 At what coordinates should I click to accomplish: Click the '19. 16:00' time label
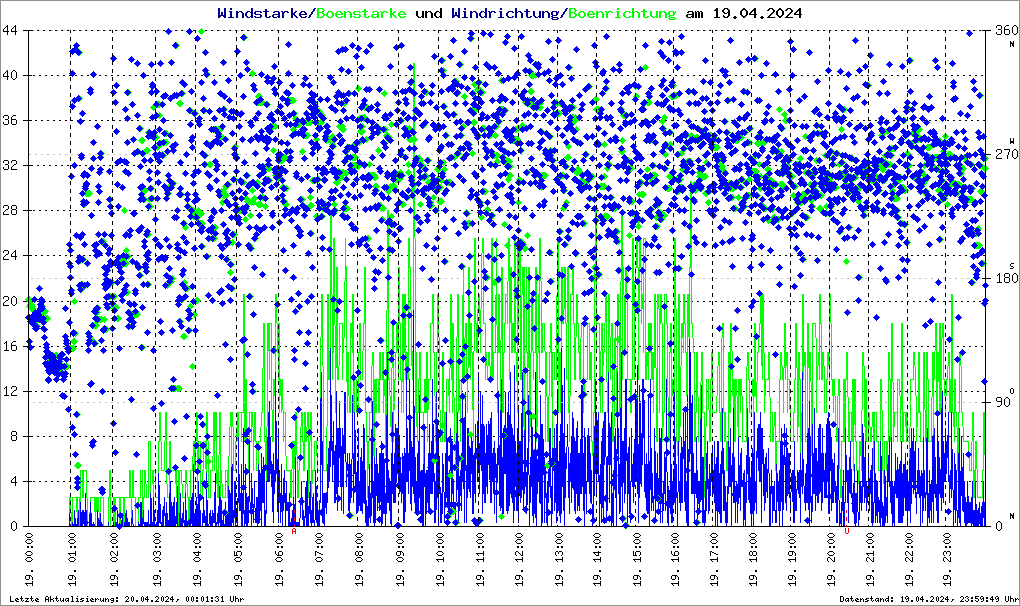[x=677, y=560]
